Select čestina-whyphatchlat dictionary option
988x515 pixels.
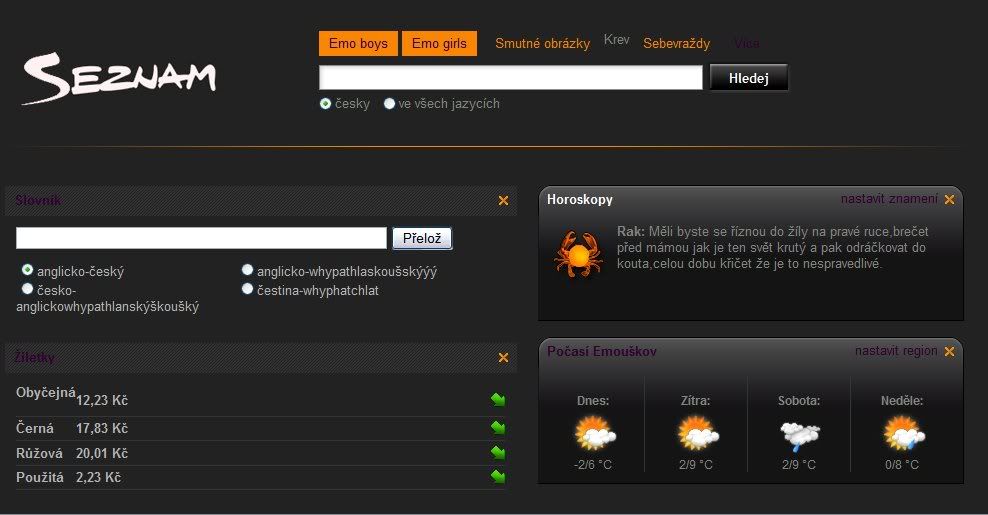pyautogui.click(x=248, y=290)
